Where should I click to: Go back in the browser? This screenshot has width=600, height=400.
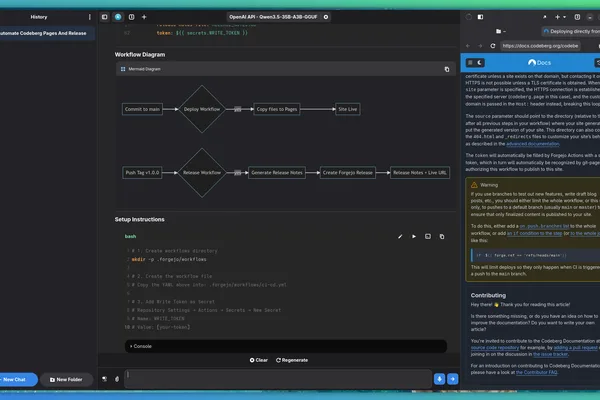pyautogui.click(x=468, y=46)
